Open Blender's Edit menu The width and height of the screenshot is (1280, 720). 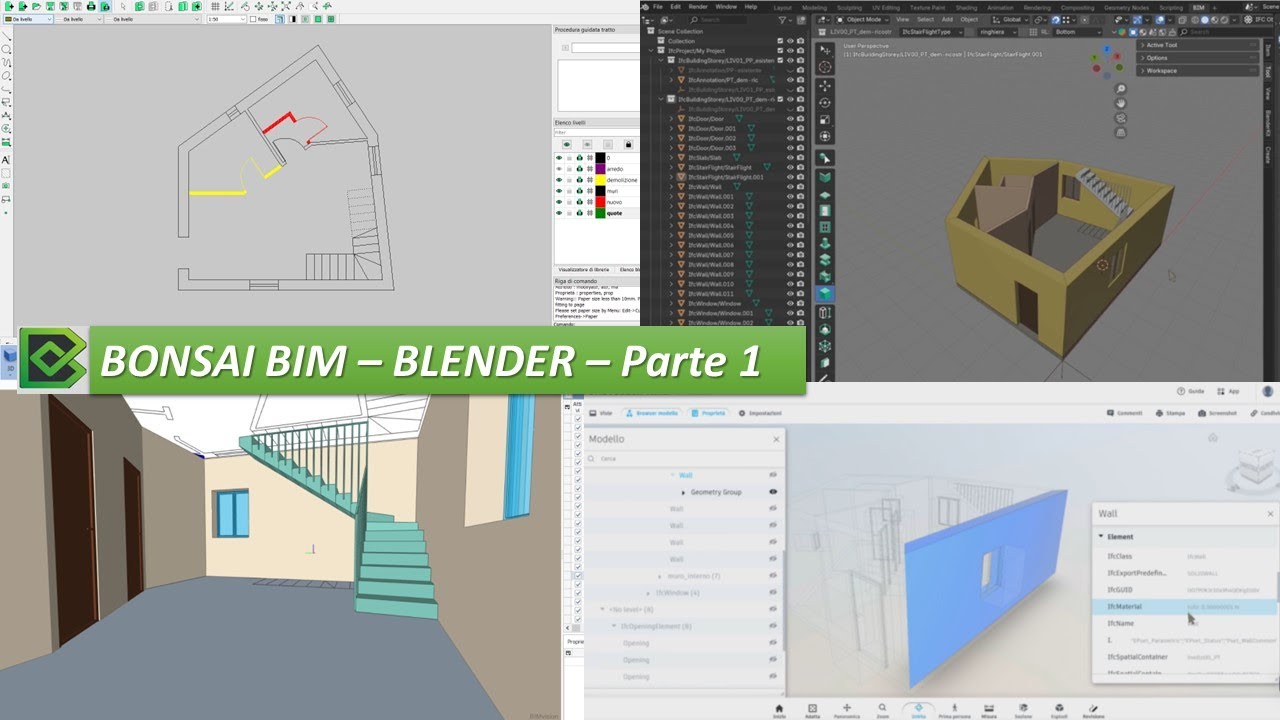click(675, 6)
